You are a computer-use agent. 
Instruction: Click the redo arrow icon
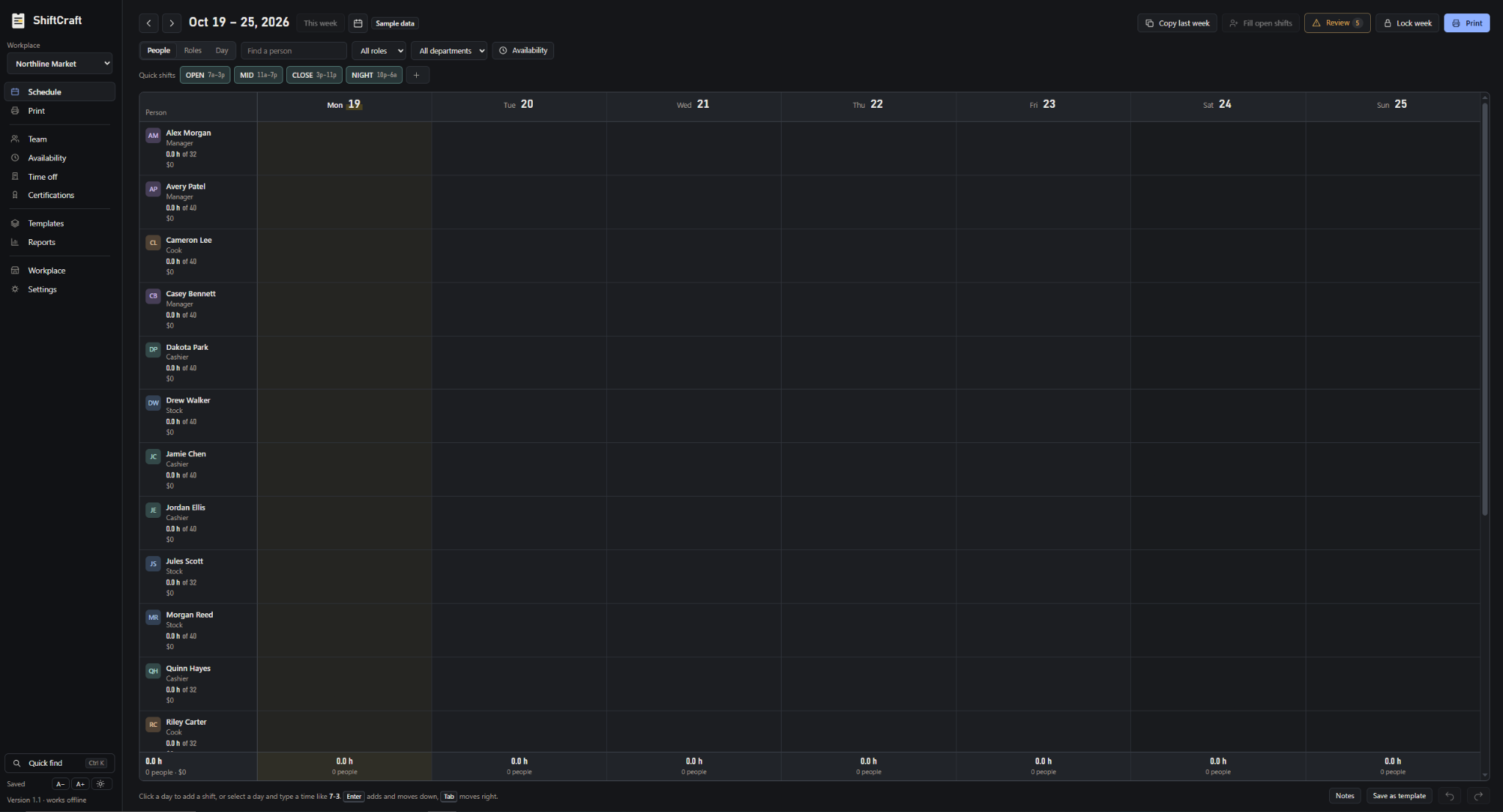coord(1478,796)
